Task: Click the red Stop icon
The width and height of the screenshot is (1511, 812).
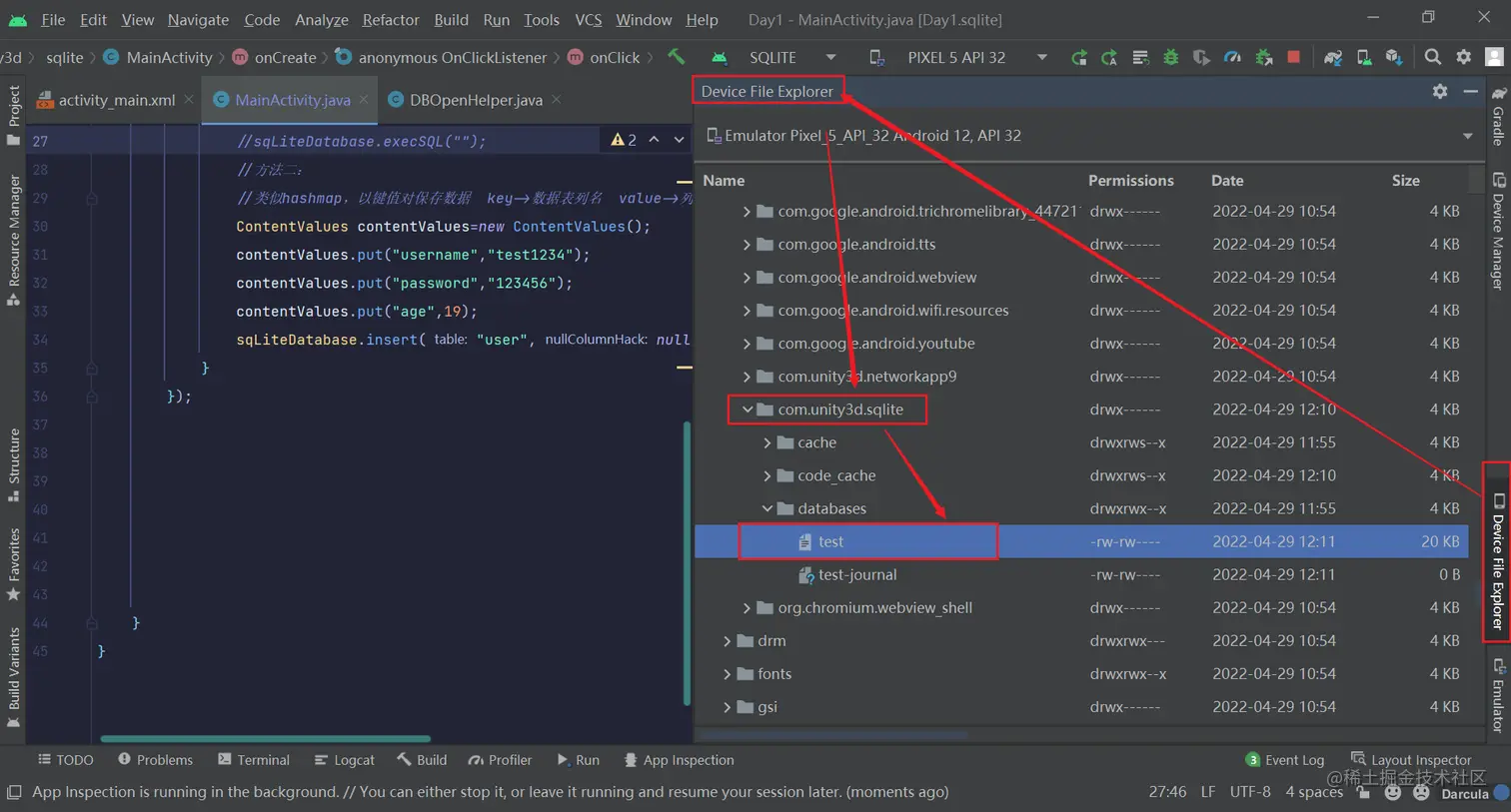Action: click(1294, 57)
